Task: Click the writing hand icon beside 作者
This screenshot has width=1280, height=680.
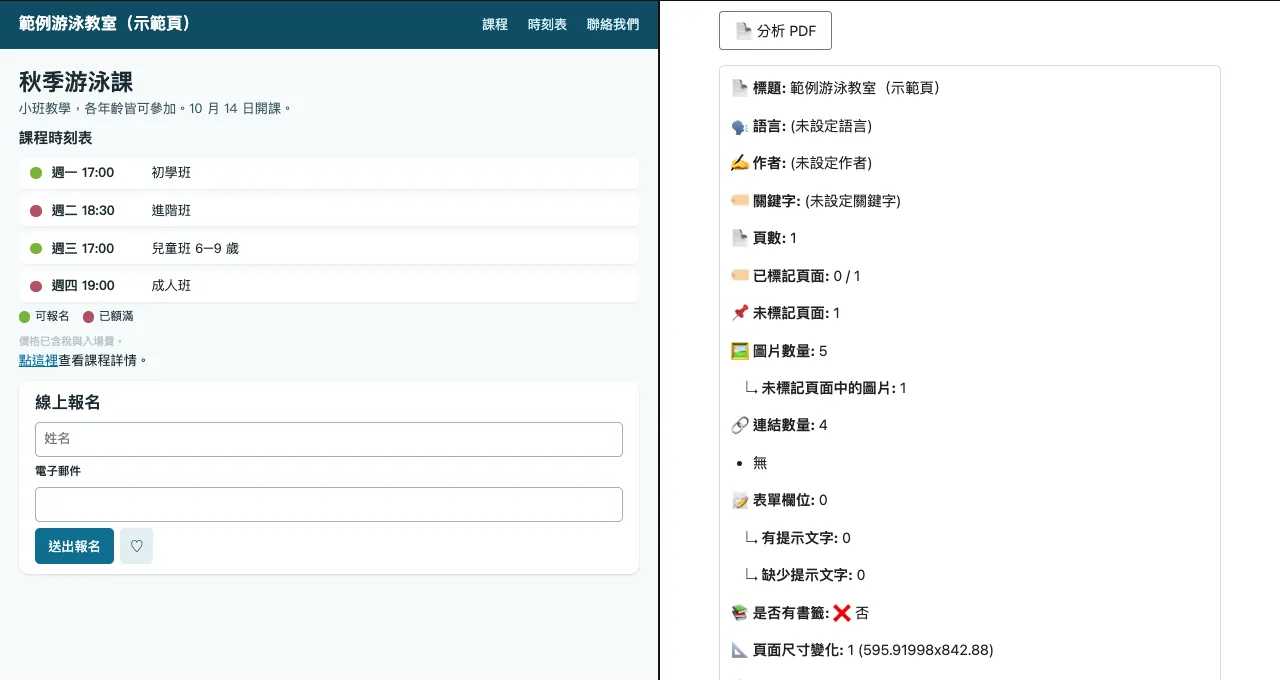Action: point(740,163)
